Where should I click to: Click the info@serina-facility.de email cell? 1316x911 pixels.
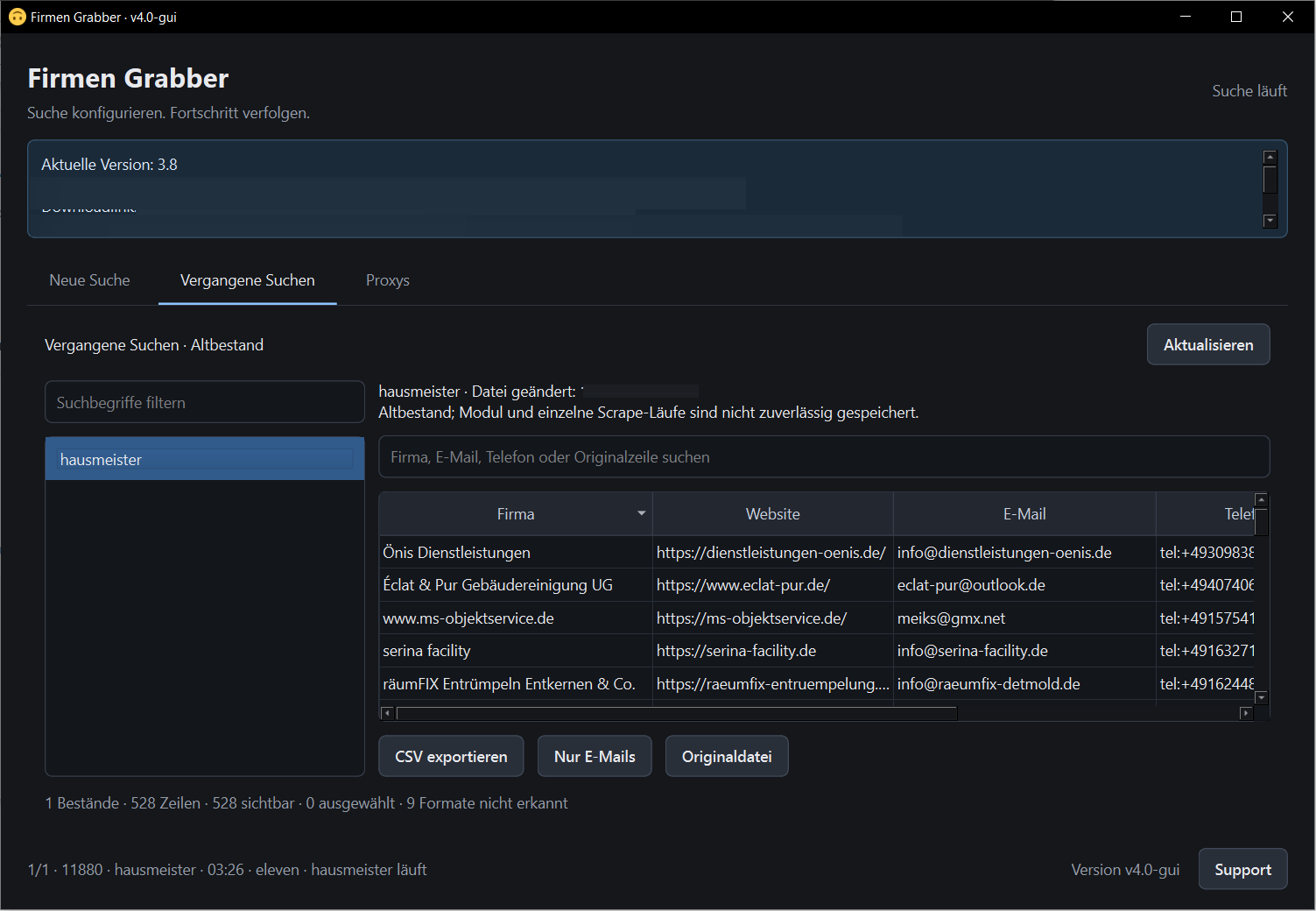pyautogui.click(x=1024, y=651)
